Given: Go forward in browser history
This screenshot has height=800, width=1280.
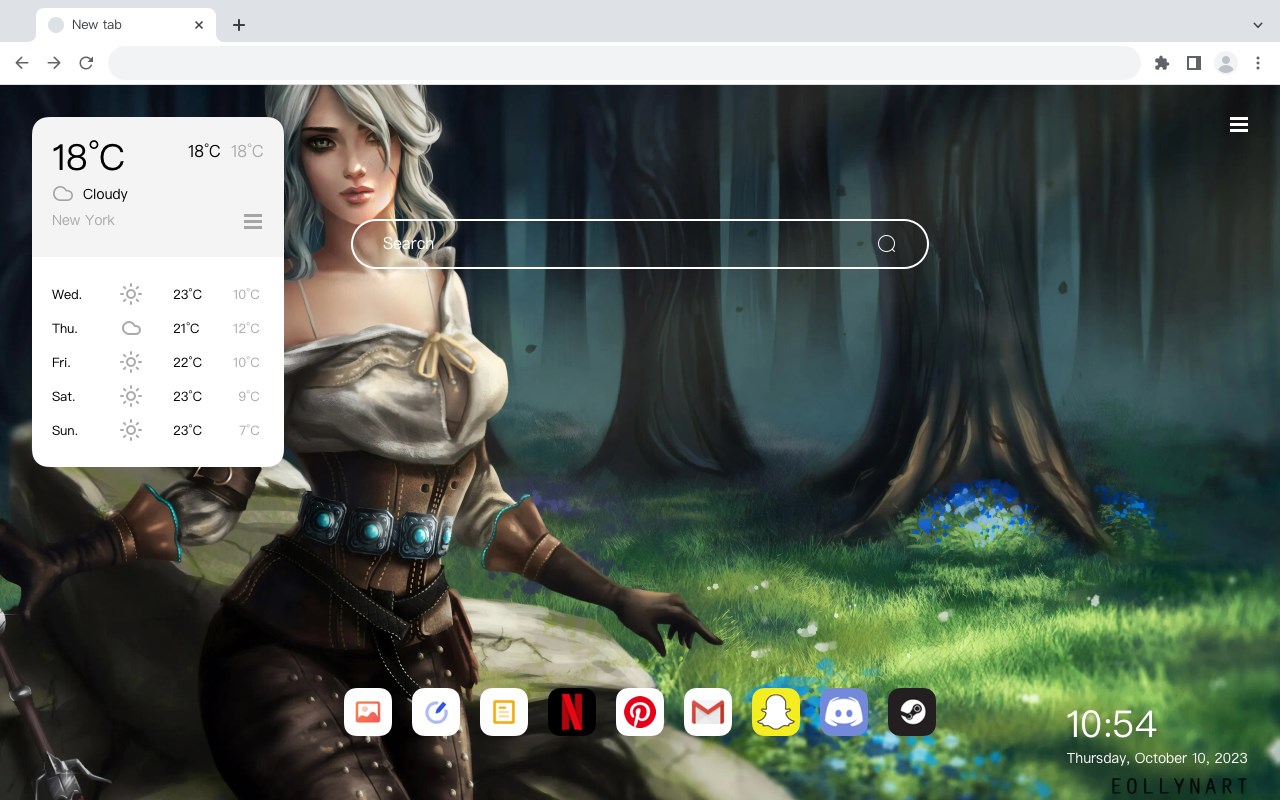Looking at the screenshot, I should coord(54,63).
